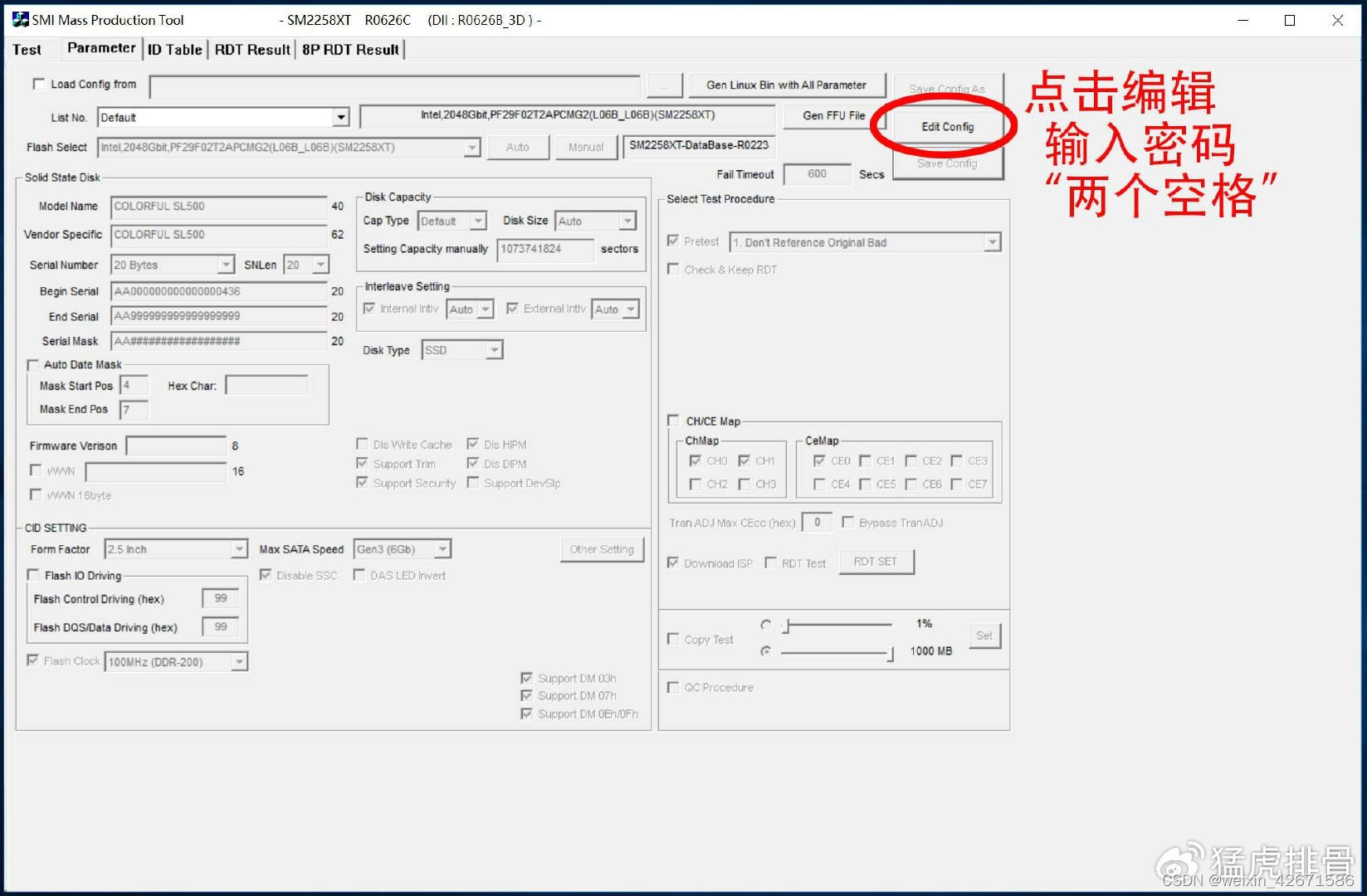Screen dimensions: 1367x896
Task: Toggle the Dis DIPM checkbox
Action: [x=472, y=463]
